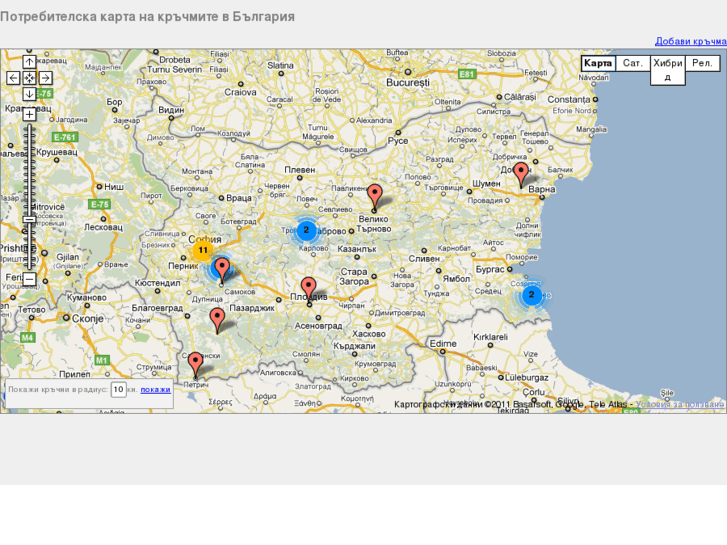Click the zoom slider handle

[29, 219]
